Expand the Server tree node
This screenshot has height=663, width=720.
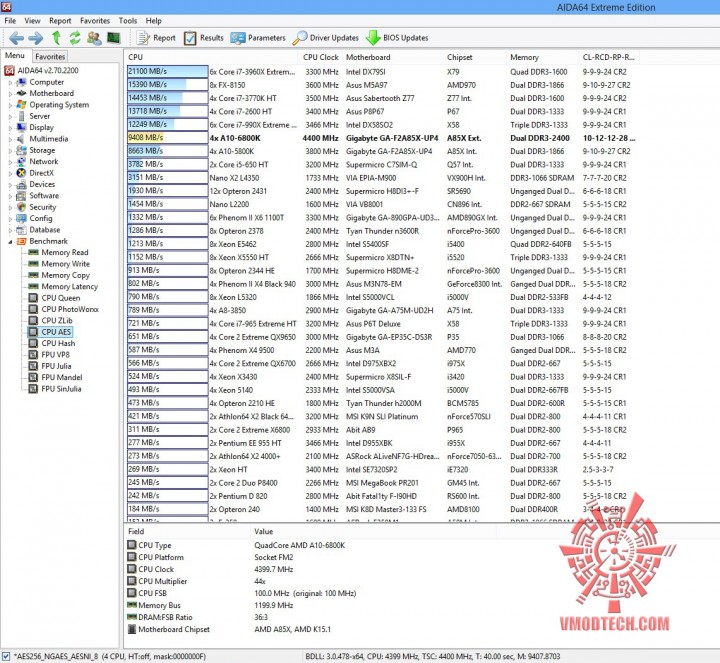(x=10, y=117)
